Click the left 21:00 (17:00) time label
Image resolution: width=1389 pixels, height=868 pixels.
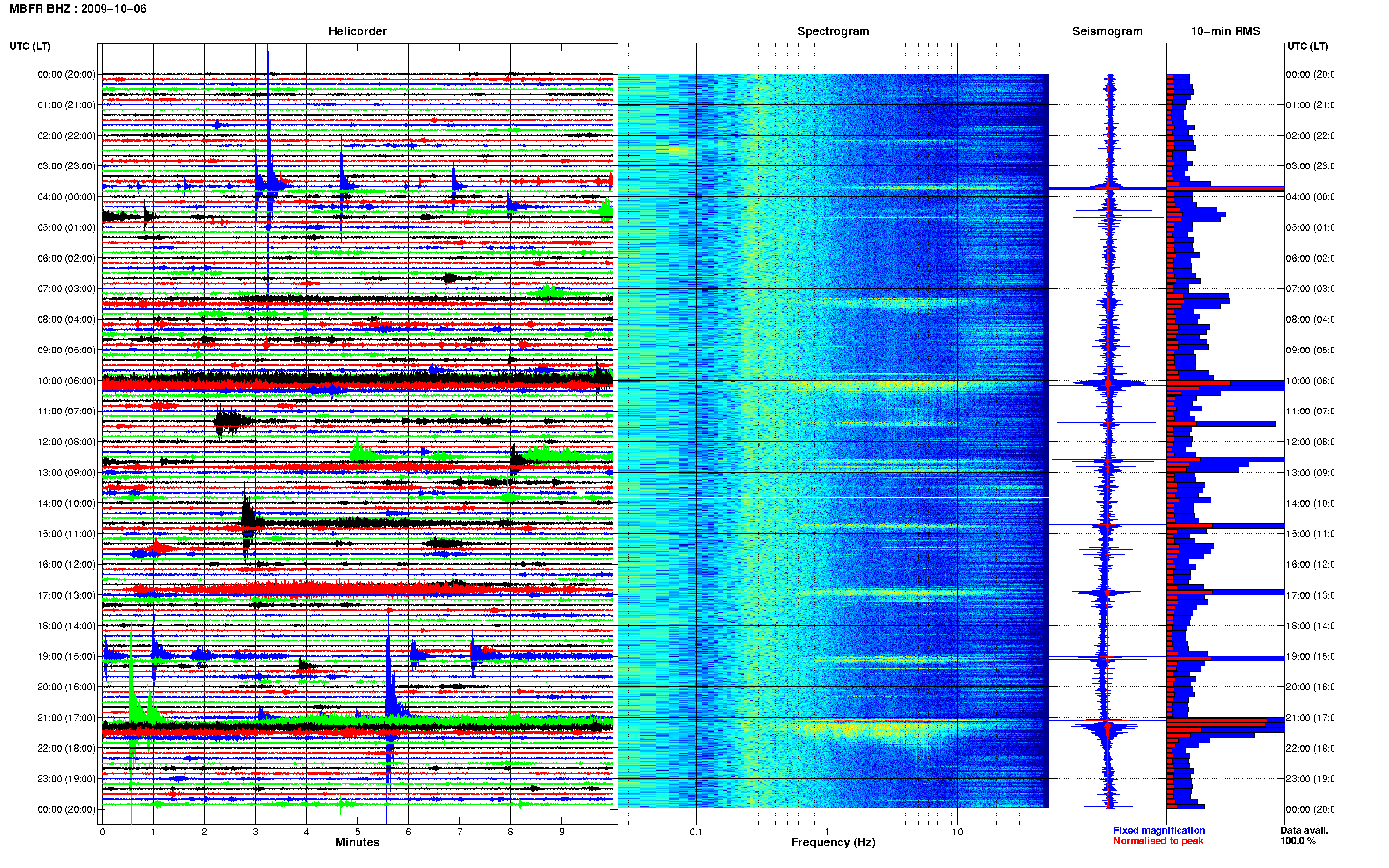pyautogui.click(x=66, y=718)
